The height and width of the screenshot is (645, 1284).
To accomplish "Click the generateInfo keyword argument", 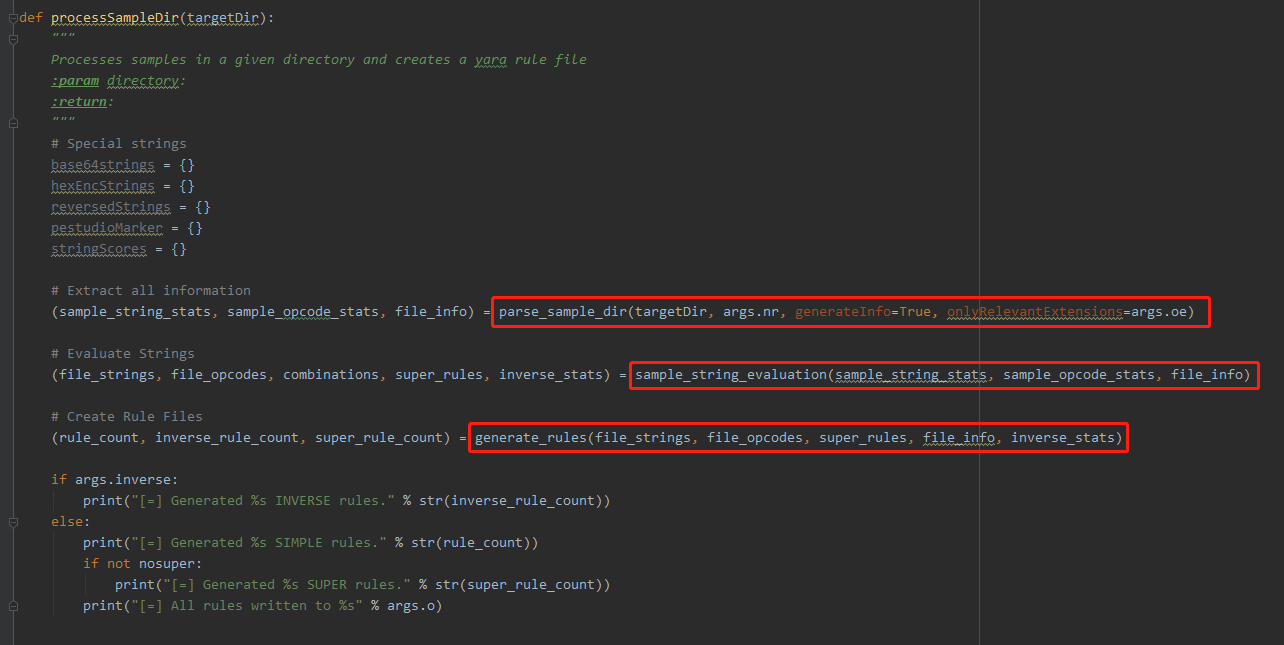I will [x=843, y=312].
